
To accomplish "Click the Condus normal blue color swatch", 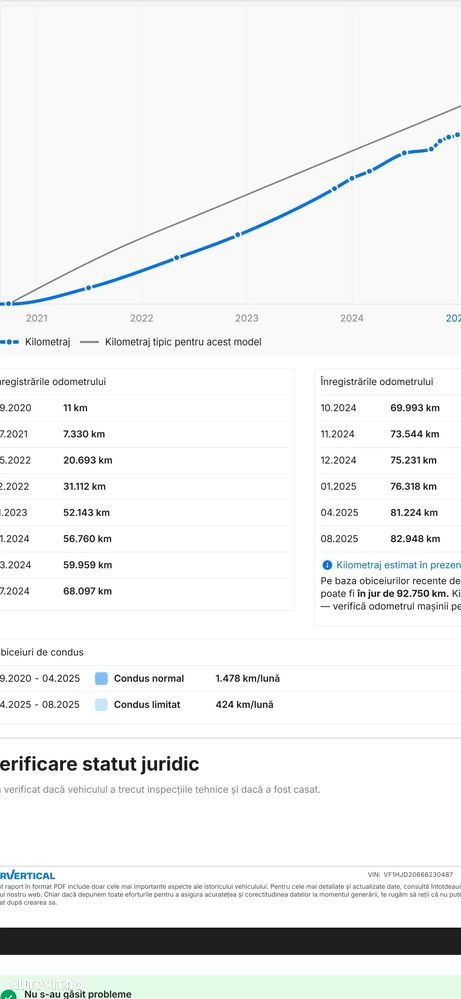I will tap(101, 679).
